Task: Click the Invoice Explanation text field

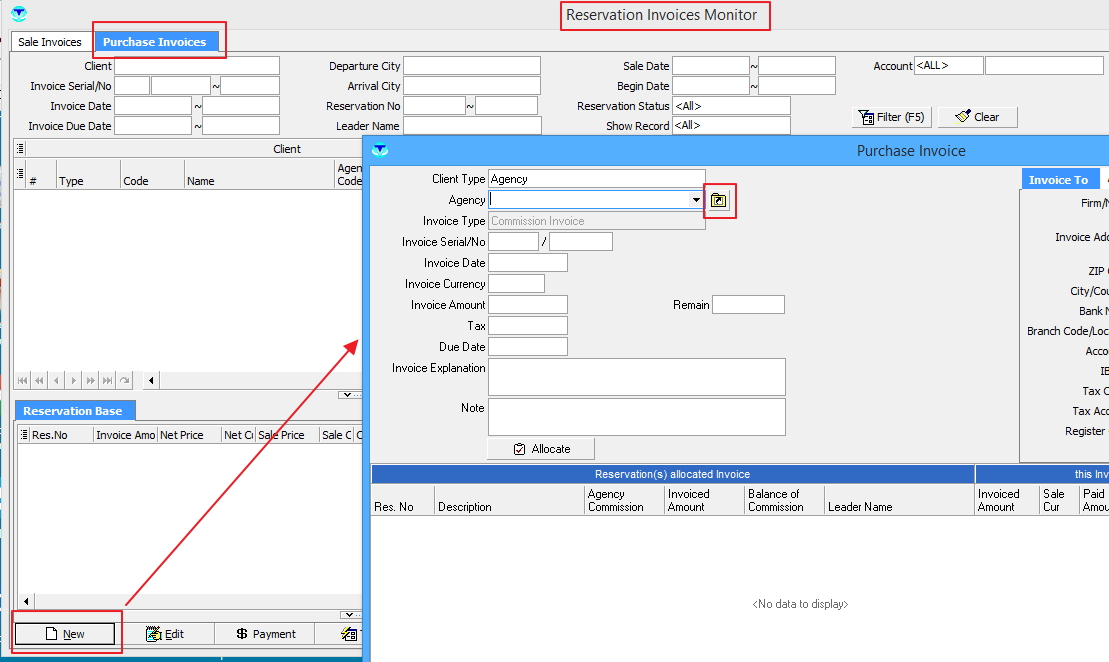Action: pos(636,377)
